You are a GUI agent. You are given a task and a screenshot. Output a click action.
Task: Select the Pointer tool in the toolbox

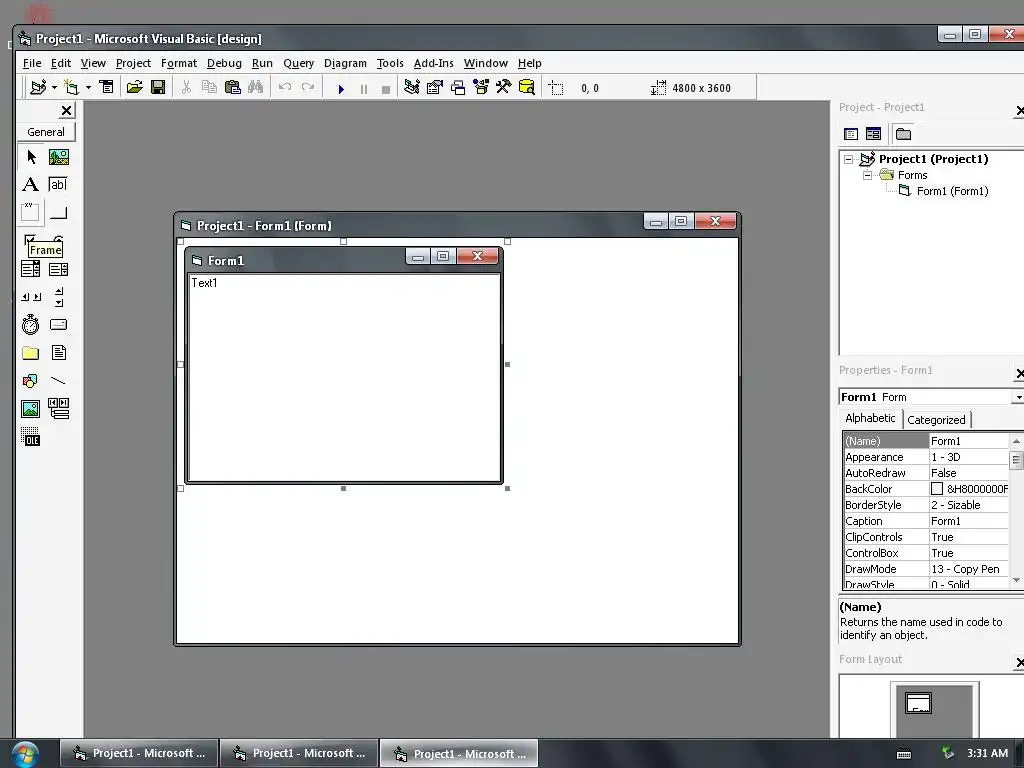[31, 157]
